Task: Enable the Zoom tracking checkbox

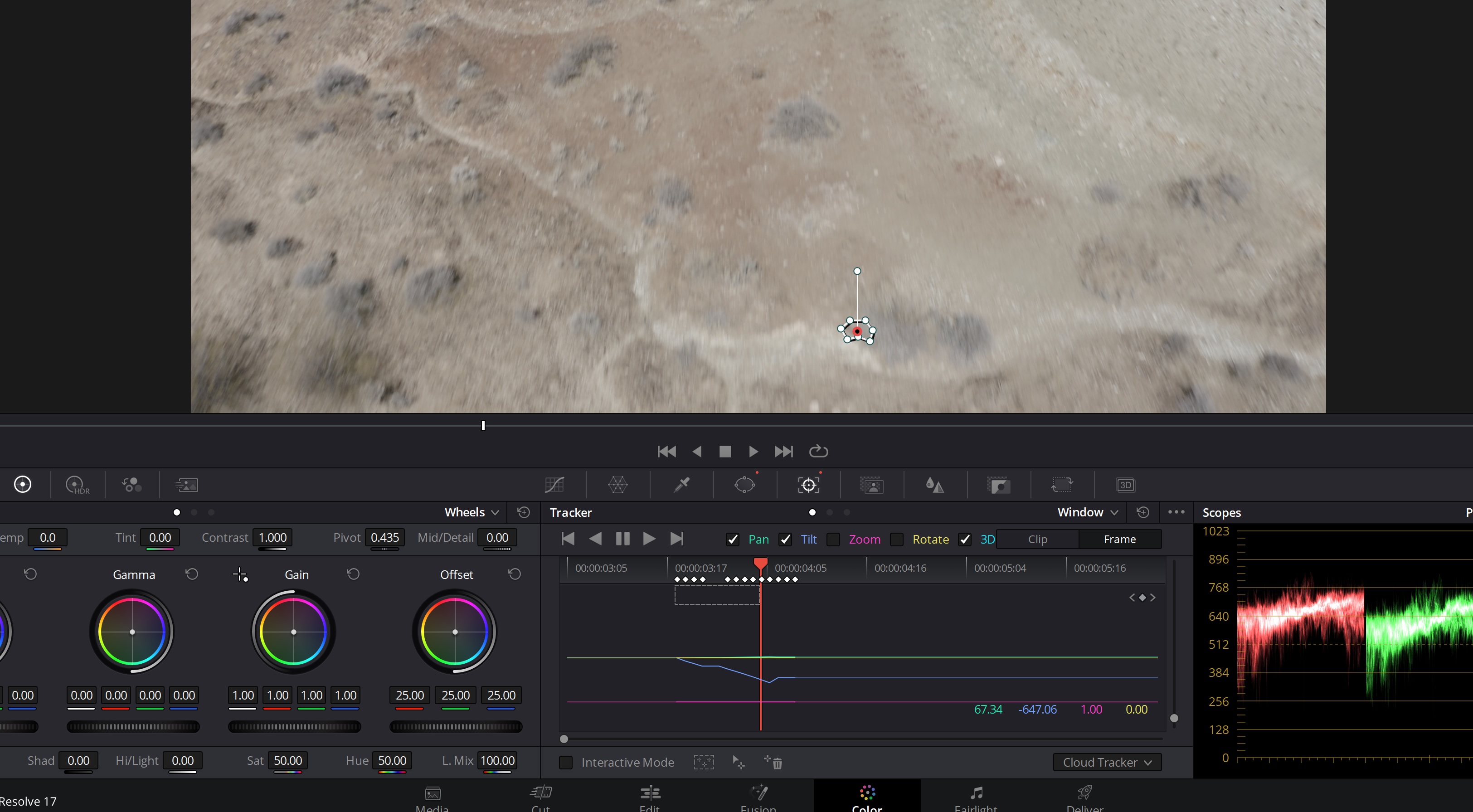Action: click(x=833, y=539)
